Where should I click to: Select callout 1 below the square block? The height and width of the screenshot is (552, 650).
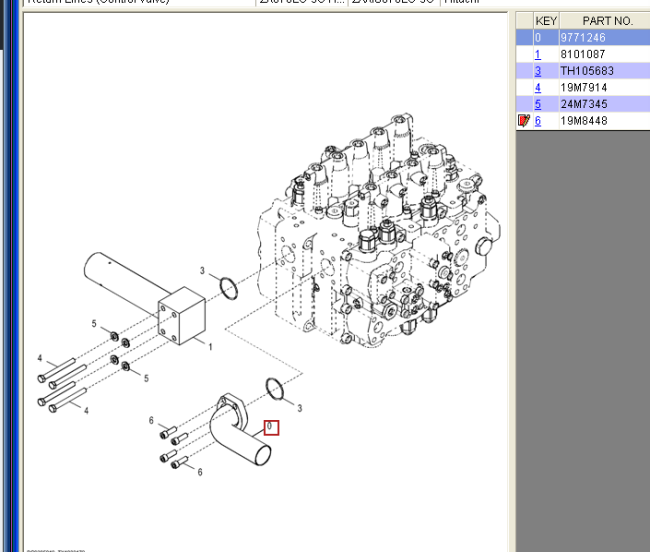pos(210,345)
